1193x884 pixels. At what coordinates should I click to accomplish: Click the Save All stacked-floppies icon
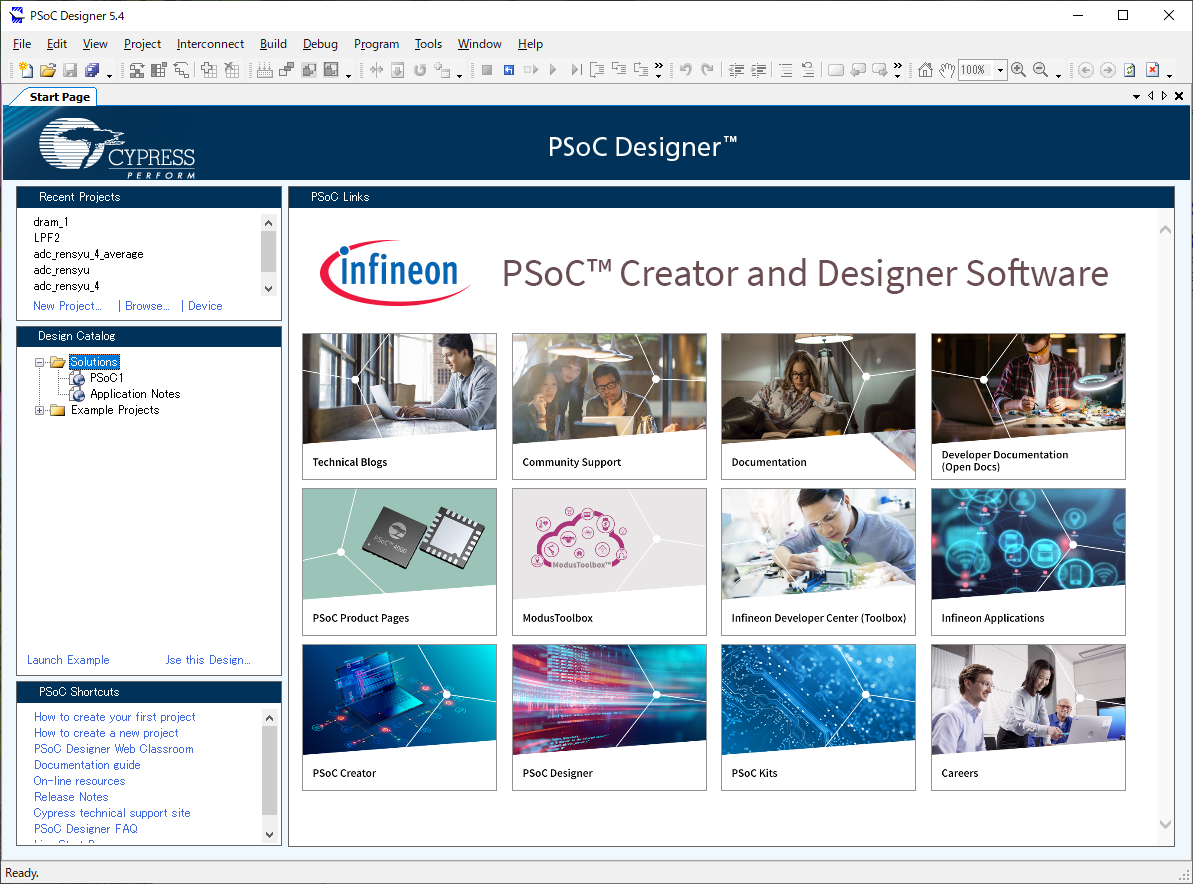92,70
